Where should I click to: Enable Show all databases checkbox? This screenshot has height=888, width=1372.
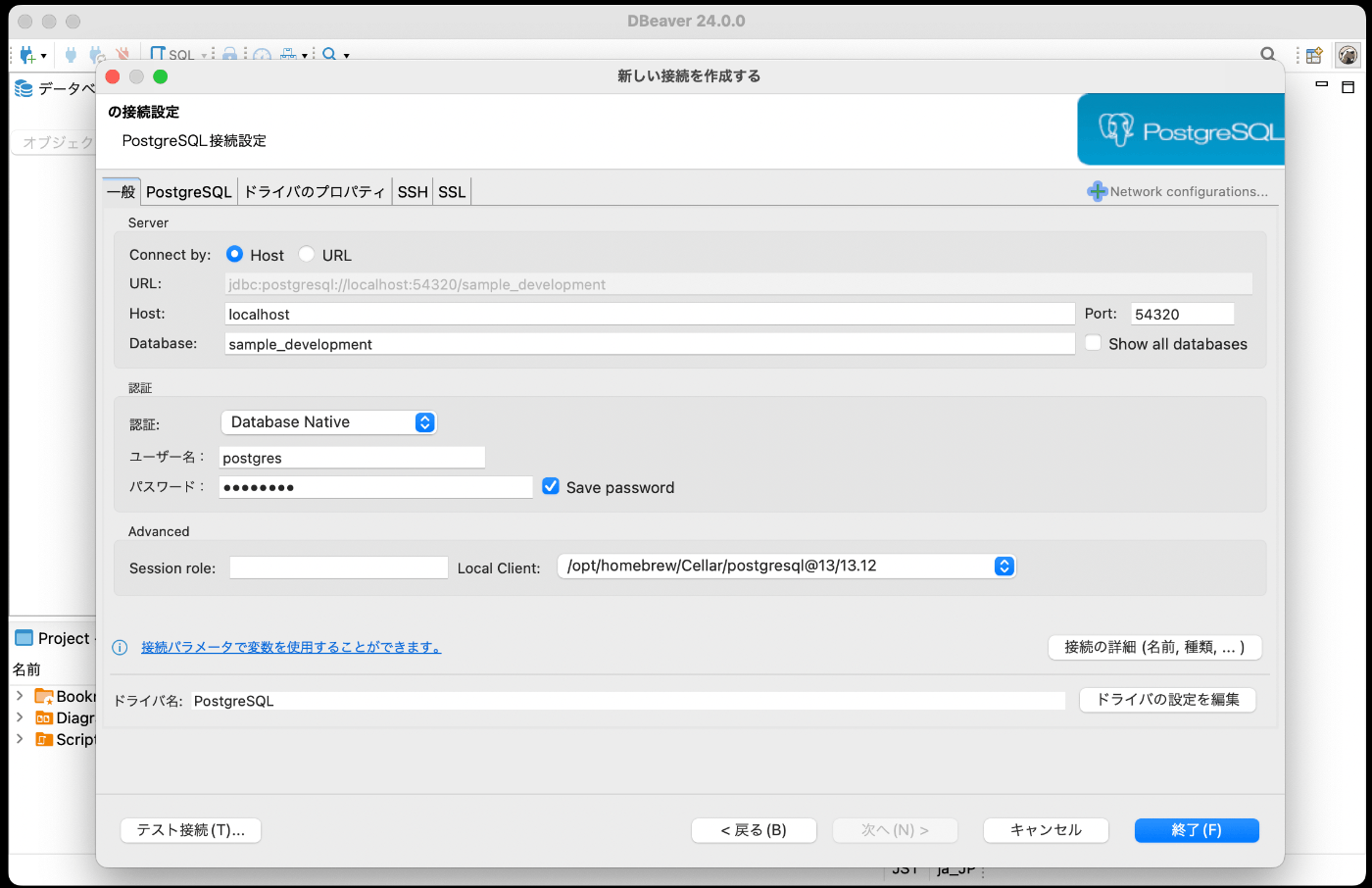[1093, 343]
